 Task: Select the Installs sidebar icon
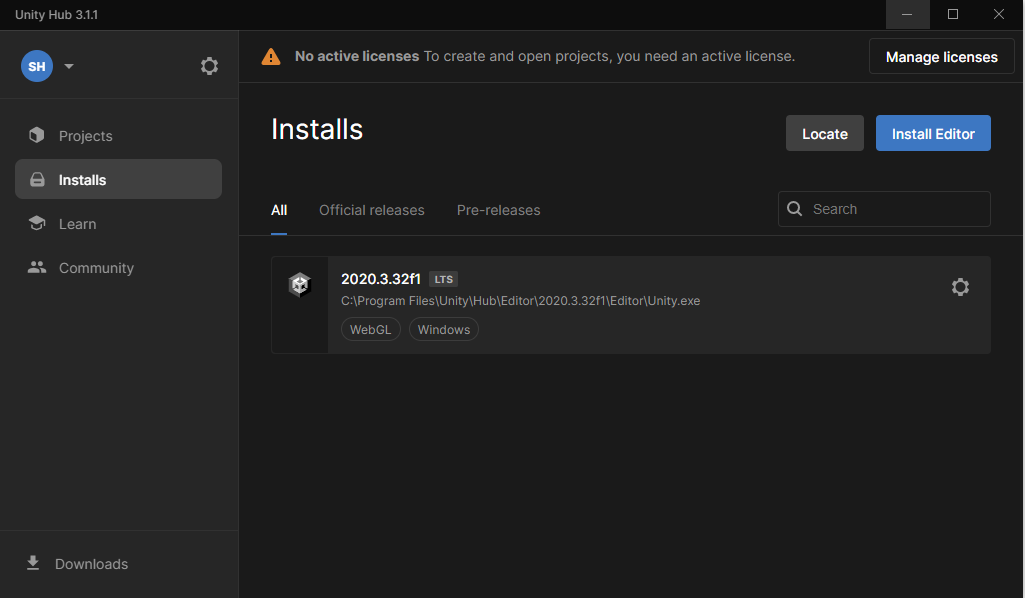click(x=37, y=178)
